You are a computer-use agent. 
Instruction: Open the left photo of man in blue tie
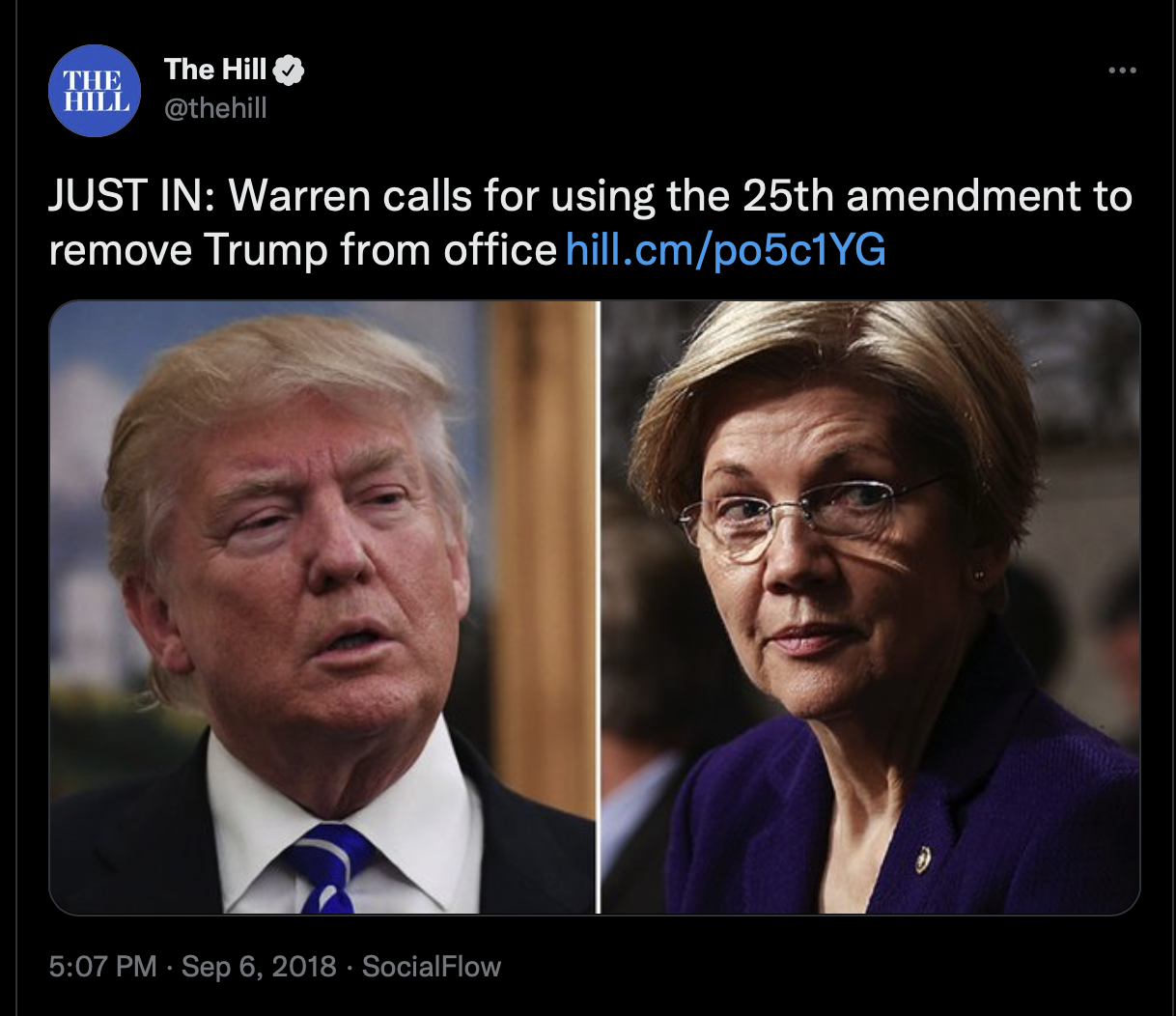click(x=322, y=607)
